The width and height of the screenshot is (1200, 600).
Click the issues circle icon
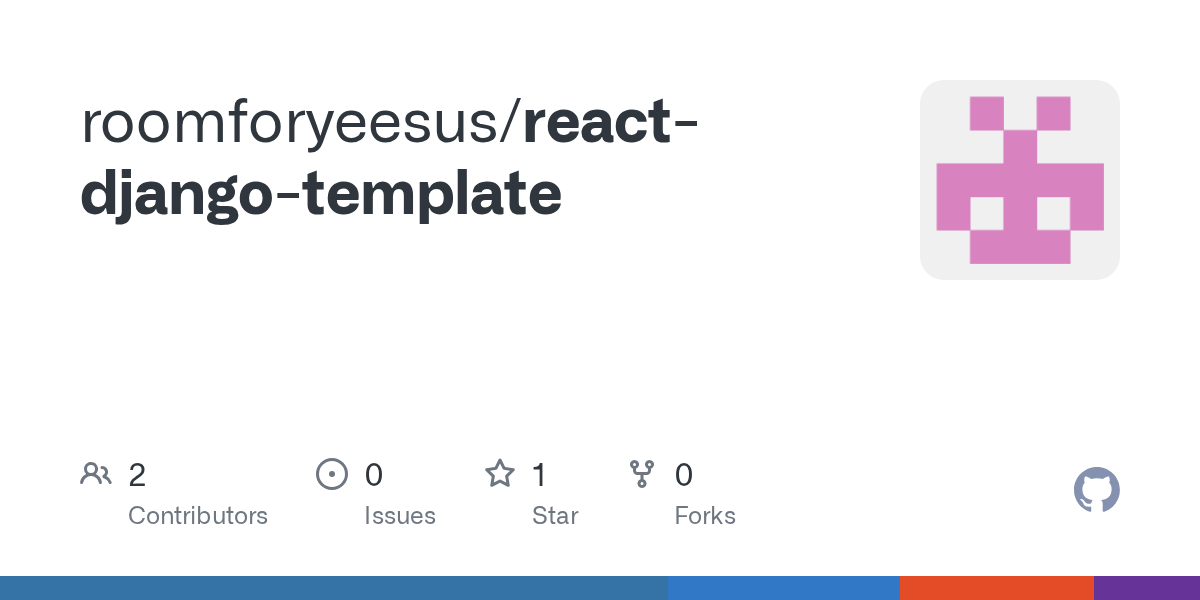[331, 474]
